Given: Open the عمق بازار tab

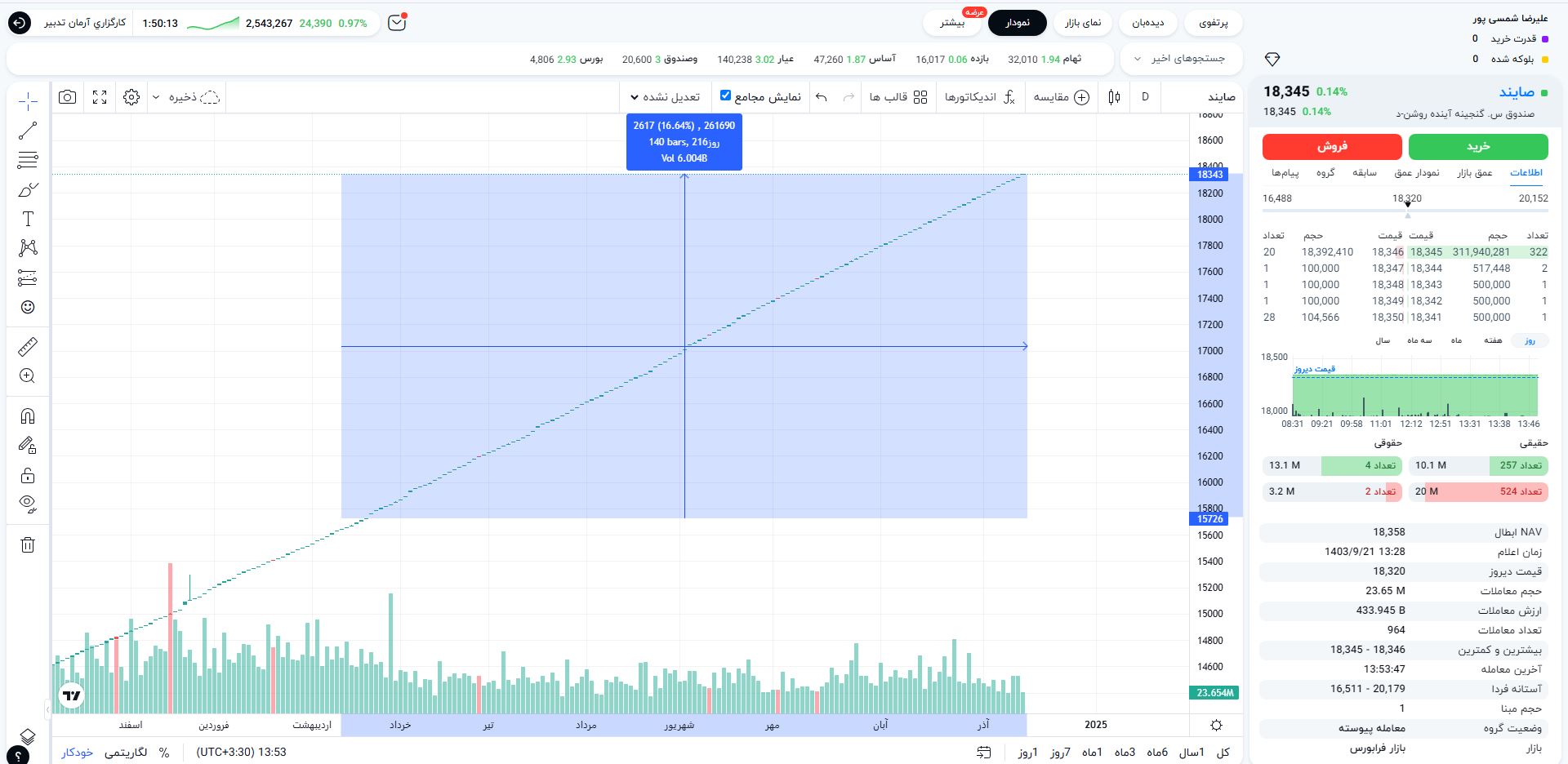Looking at the screenshot, I should point(1475,172).
